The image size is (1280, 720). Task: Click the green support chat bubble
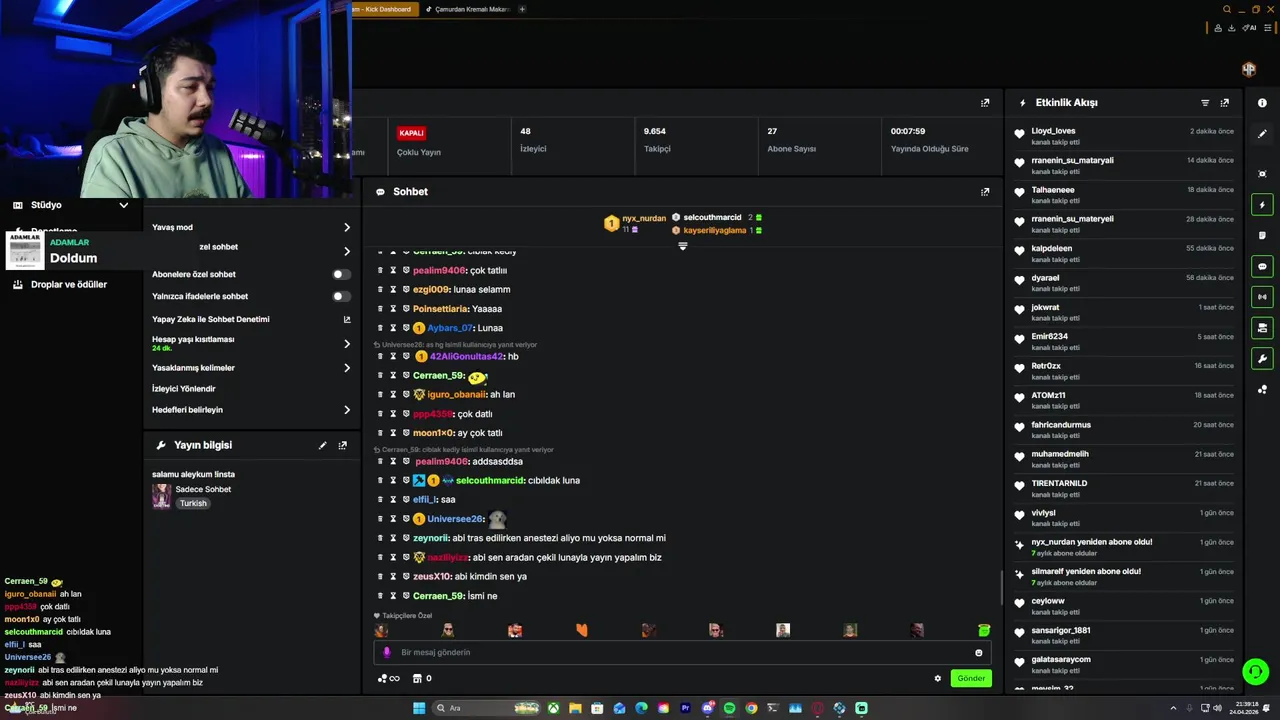pos(1255,672)
